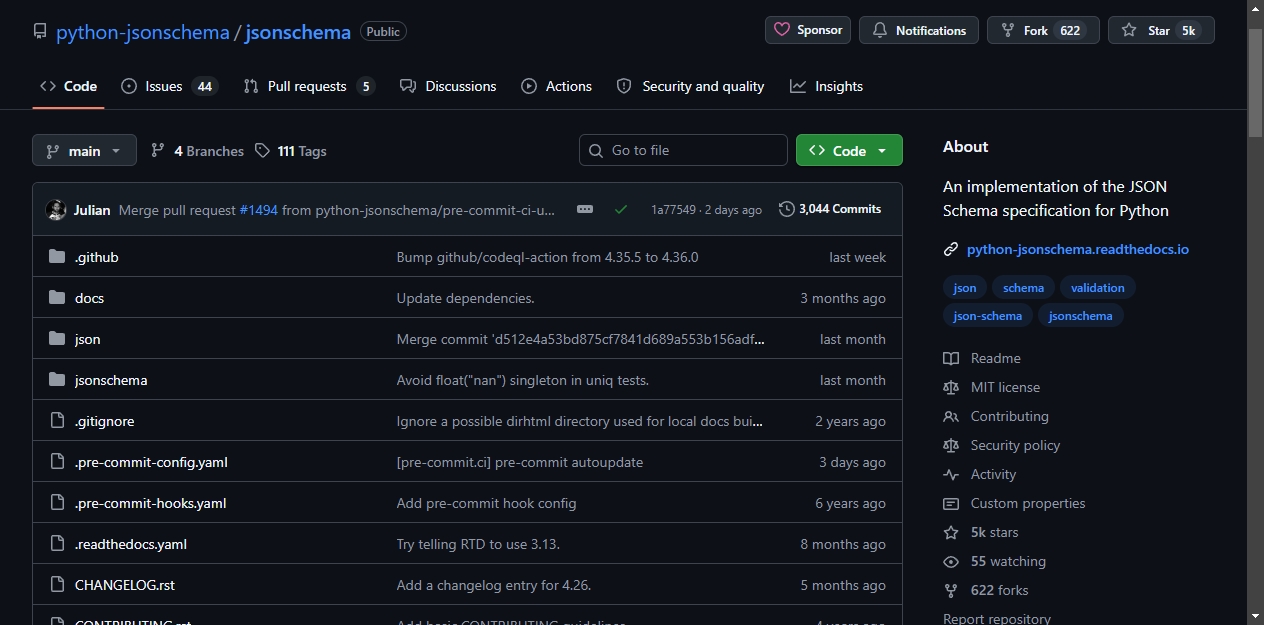This screenshot has height=625, width=1264.
Task: Click the Notifications button
Action: click(x=919, y=30)
